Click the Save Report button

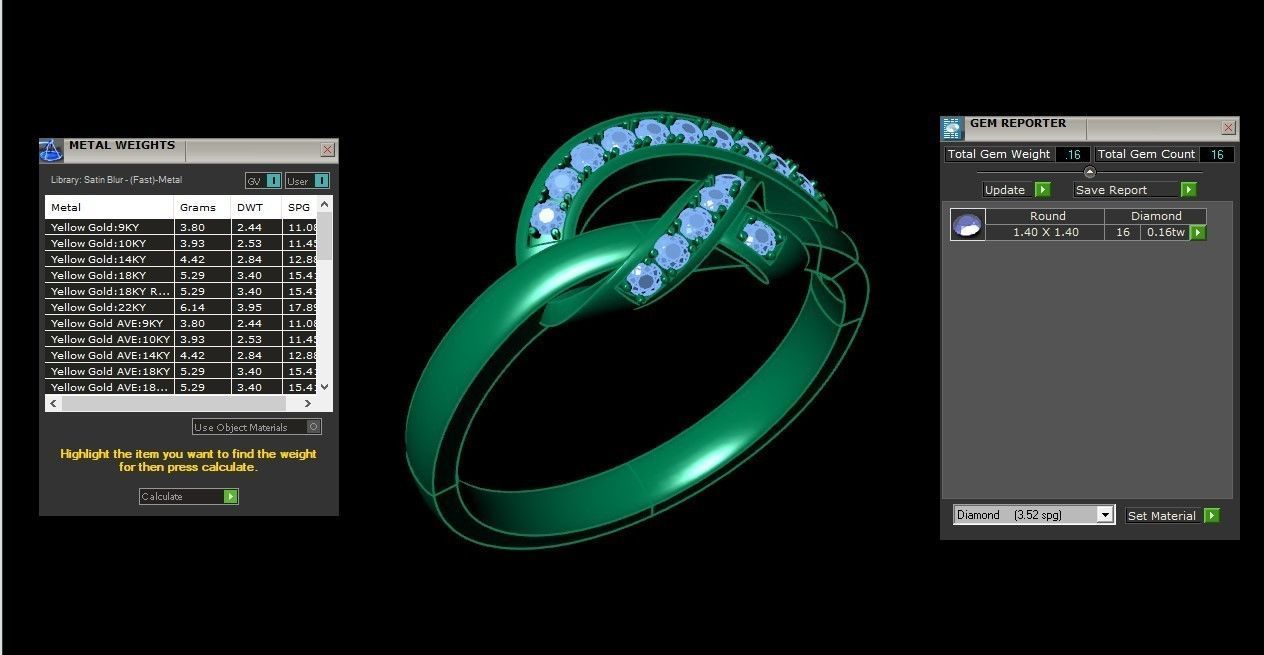(x=1135, y=190)
